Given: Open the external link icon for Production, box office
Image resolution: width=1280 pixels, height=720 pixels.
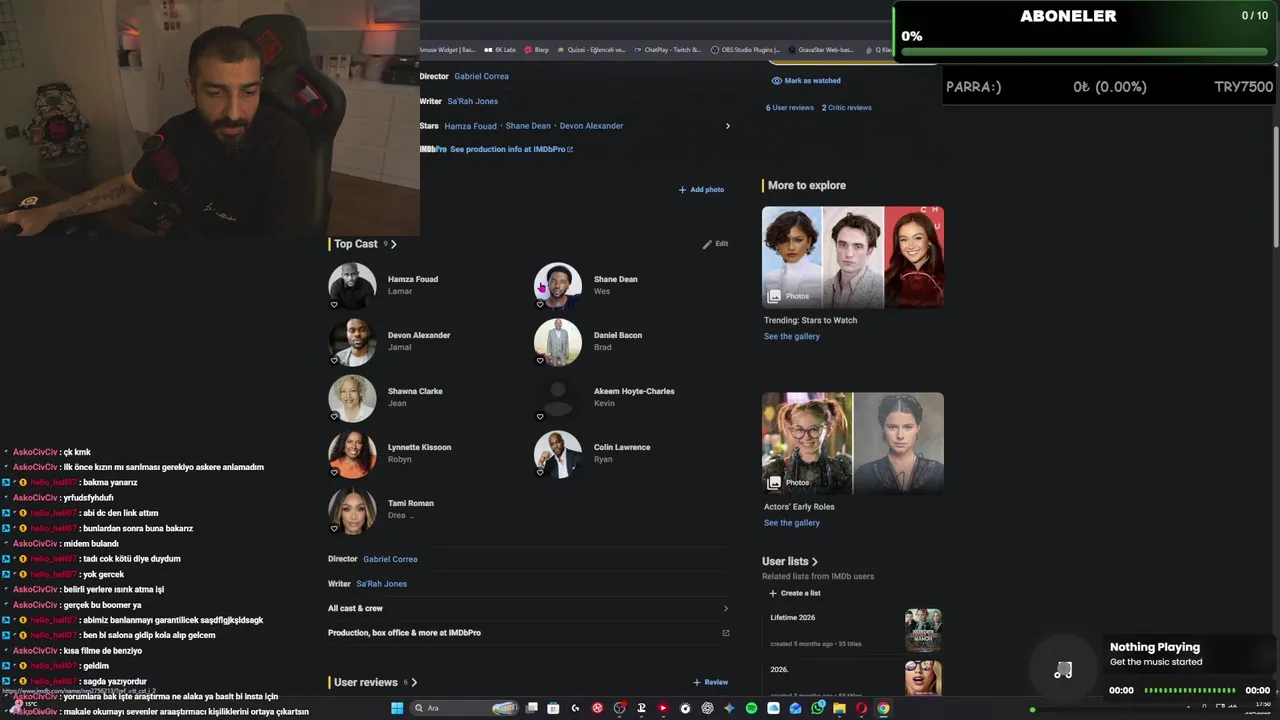Looking at the screenshot, I should pyautogui.click(x=725, y=633).
